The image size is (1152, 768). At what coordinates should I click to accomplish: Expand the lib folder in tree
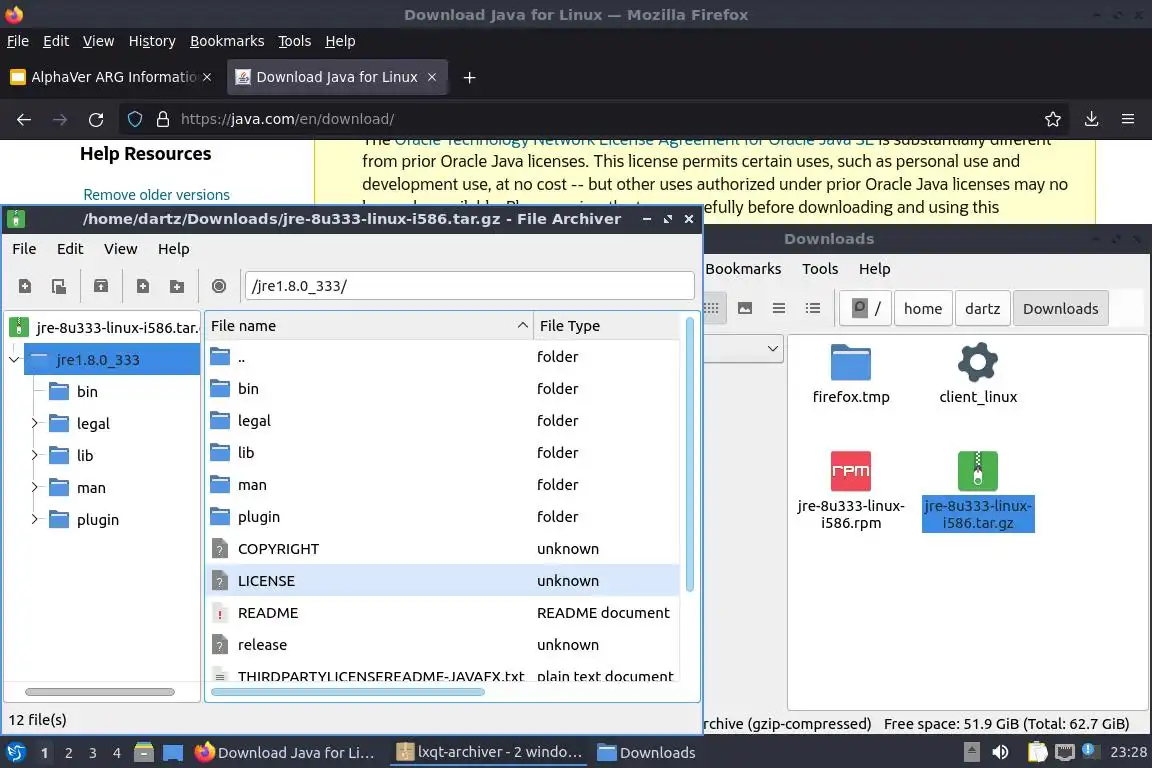tap(34, 456)
